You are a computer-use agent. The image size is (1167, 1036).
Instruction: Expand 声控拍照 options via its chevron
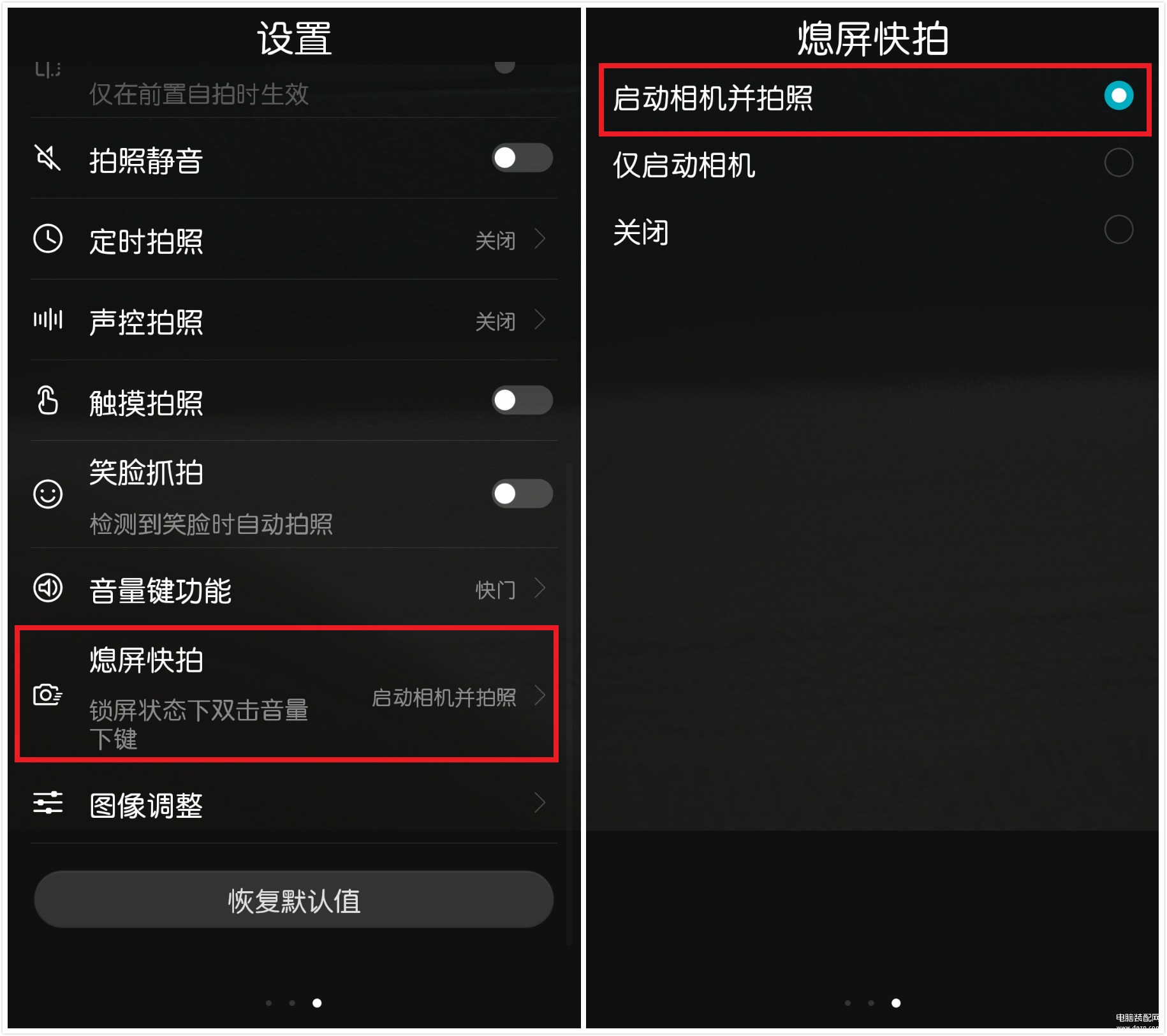[540, 319]
